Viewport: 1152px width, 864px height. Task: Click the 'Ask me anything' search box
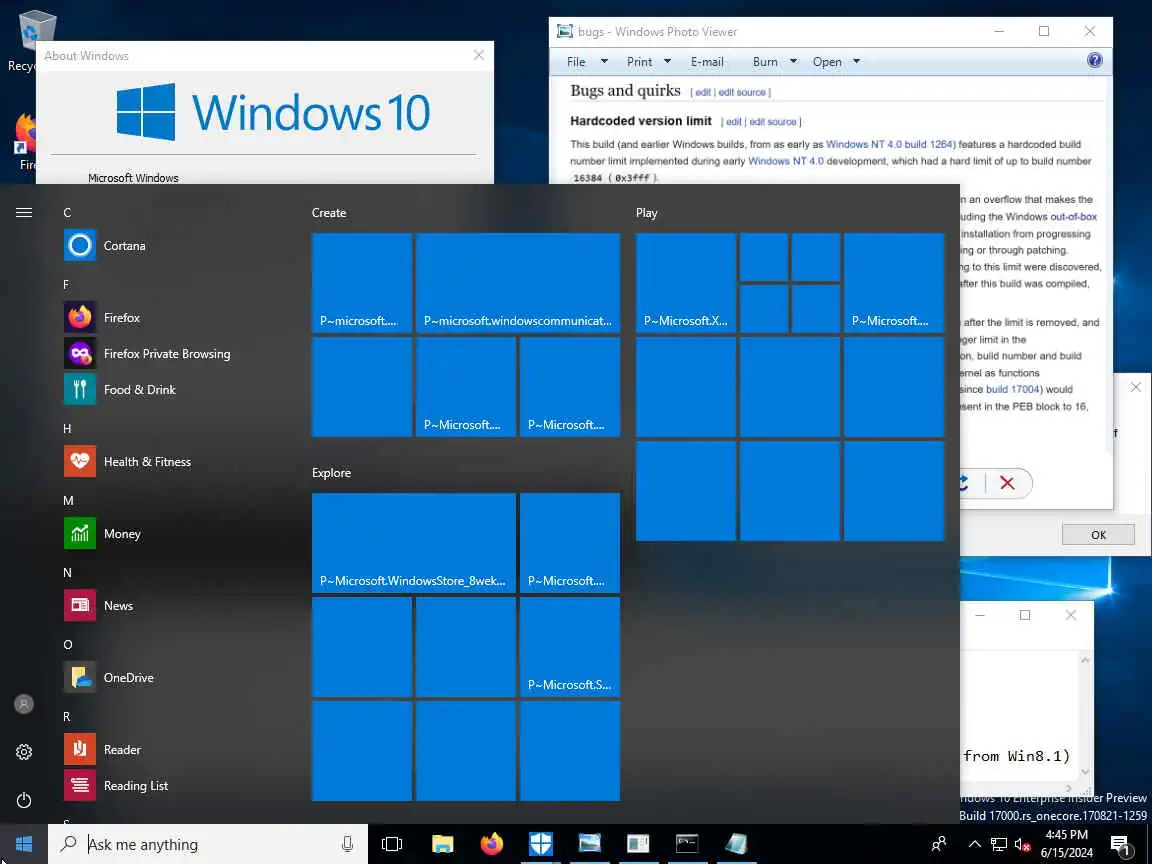[208, 844]
